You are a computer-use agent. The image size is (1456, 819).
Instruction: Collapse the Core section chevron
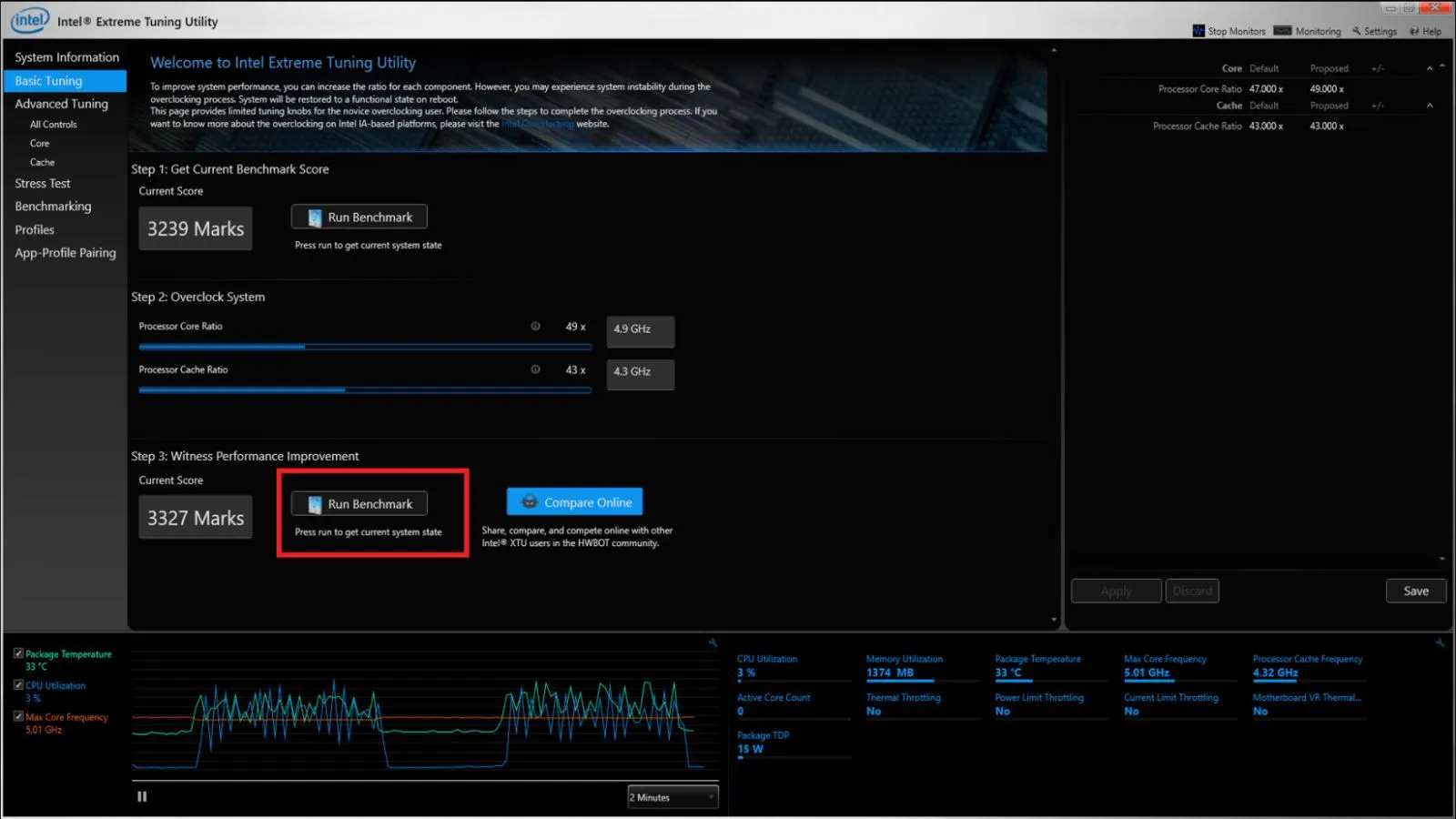pos(1430,69)
